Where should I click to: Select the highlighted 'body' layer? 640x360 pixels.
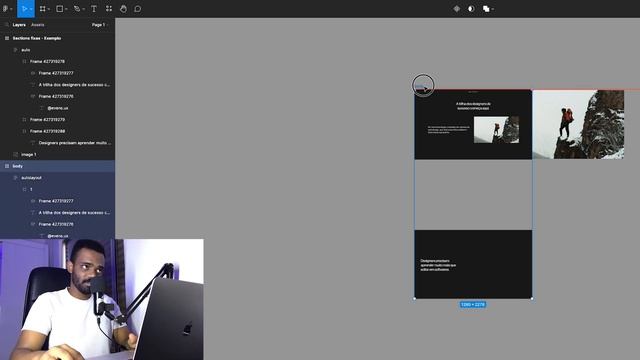(57, 166)
